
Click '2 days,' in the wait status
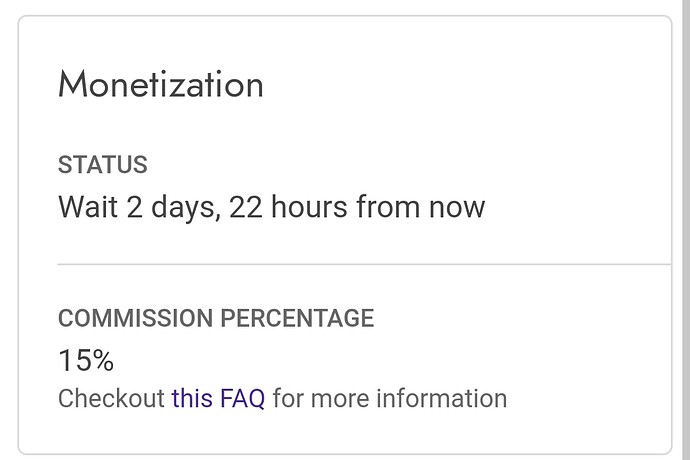click(x=174, y=207)
